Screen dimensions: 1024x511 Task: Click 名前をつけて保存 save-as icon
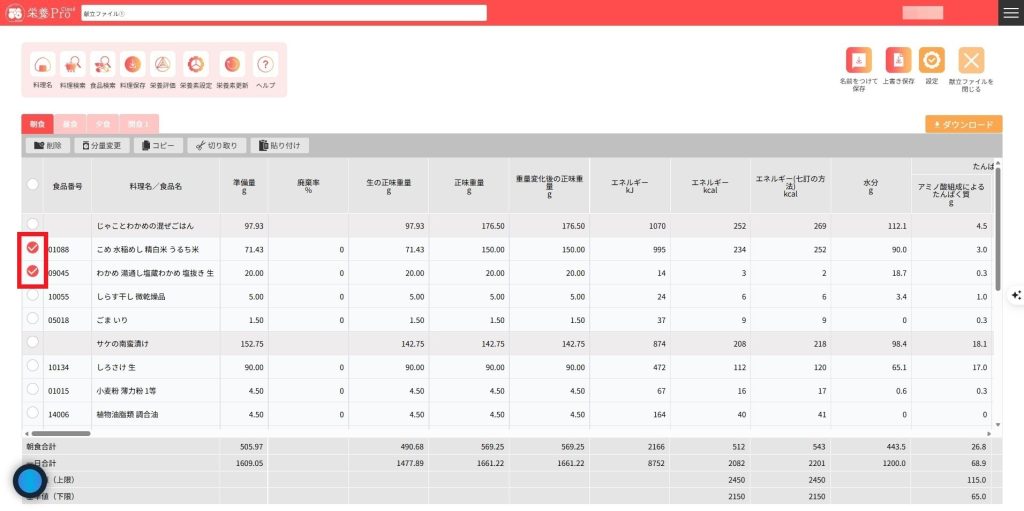tap(859, 61)
